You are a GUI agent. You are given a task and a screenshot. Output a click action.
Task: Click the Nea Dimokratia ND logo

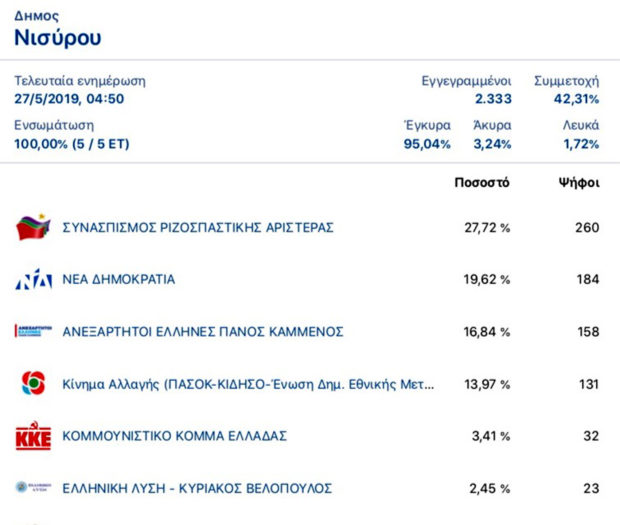[34, 279]
